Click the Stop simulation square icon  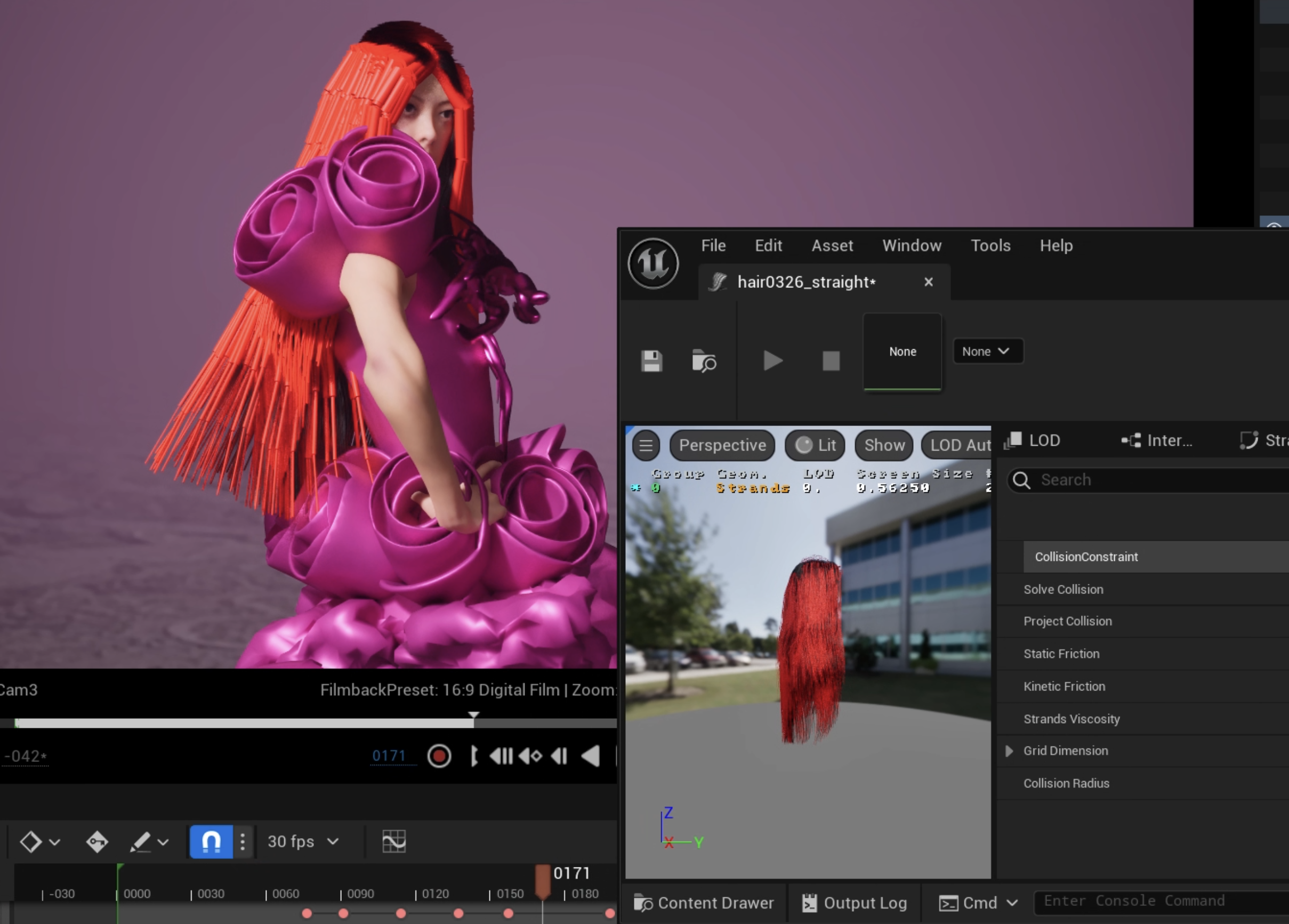tap(831, 360)
